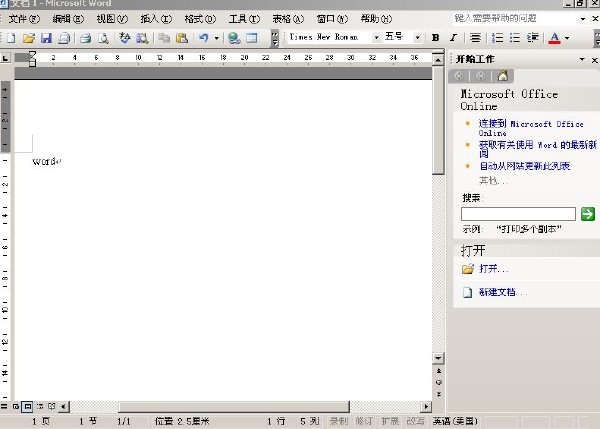Click the 录制 indicator in status bar
Image resolution: width=600 pixels, height=429 pixels.
339,421
